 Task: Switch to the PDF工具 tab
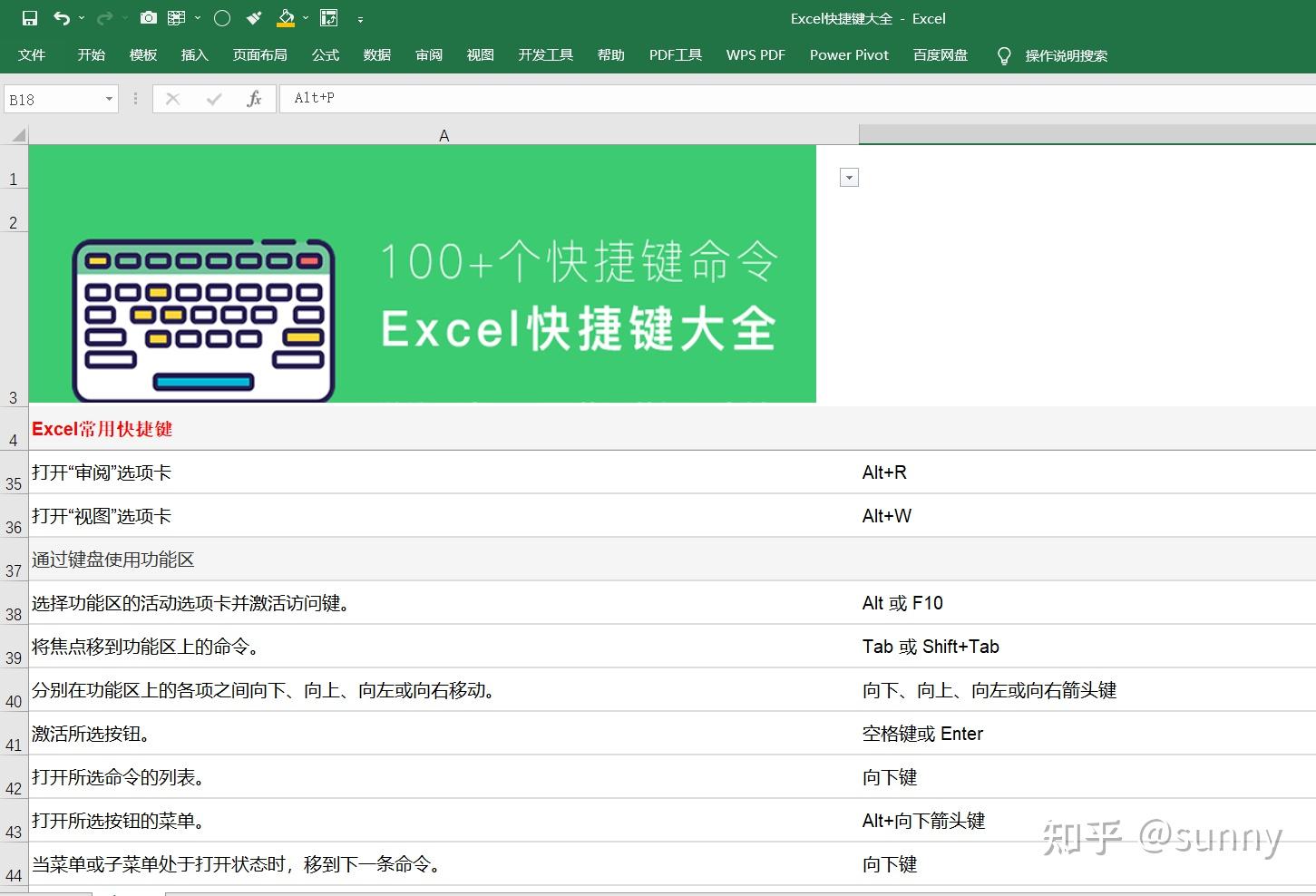(x=676, y=55)
